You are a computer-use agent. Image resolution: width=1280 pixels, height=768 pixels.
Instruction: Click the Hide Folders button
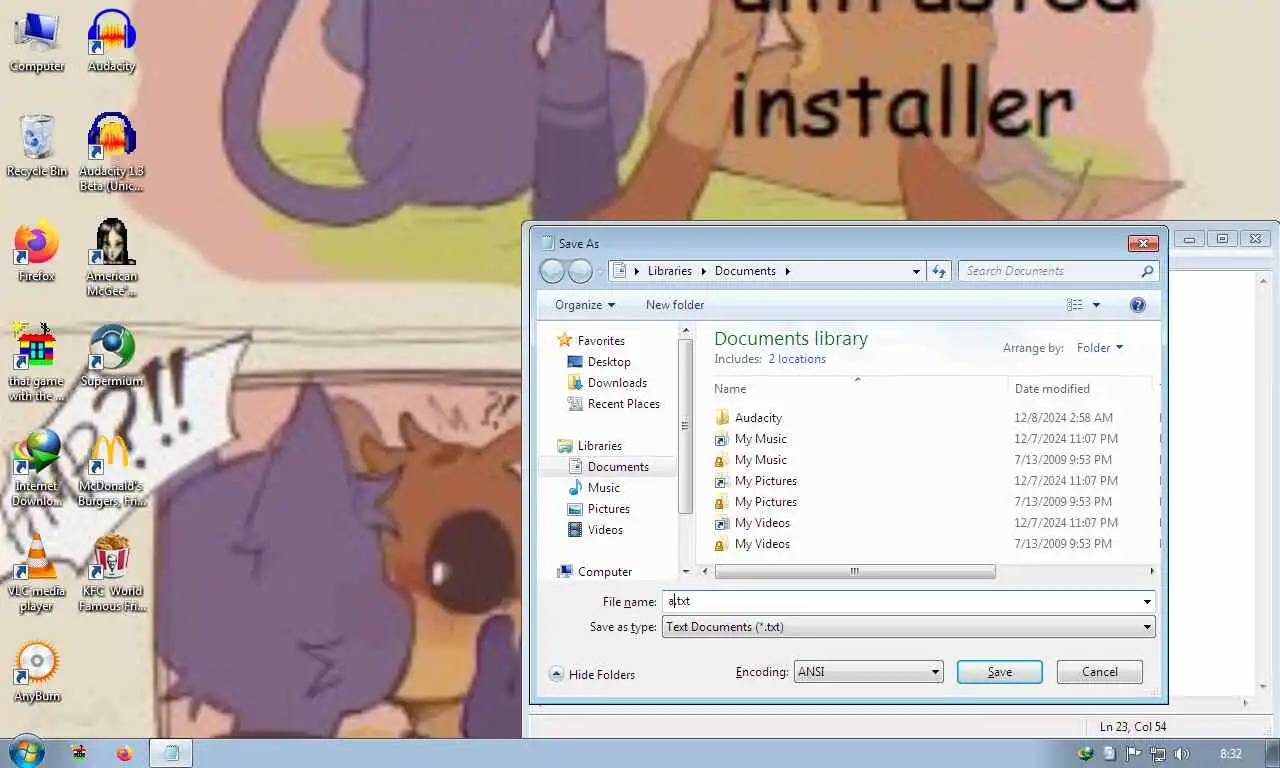pos(593,675)
